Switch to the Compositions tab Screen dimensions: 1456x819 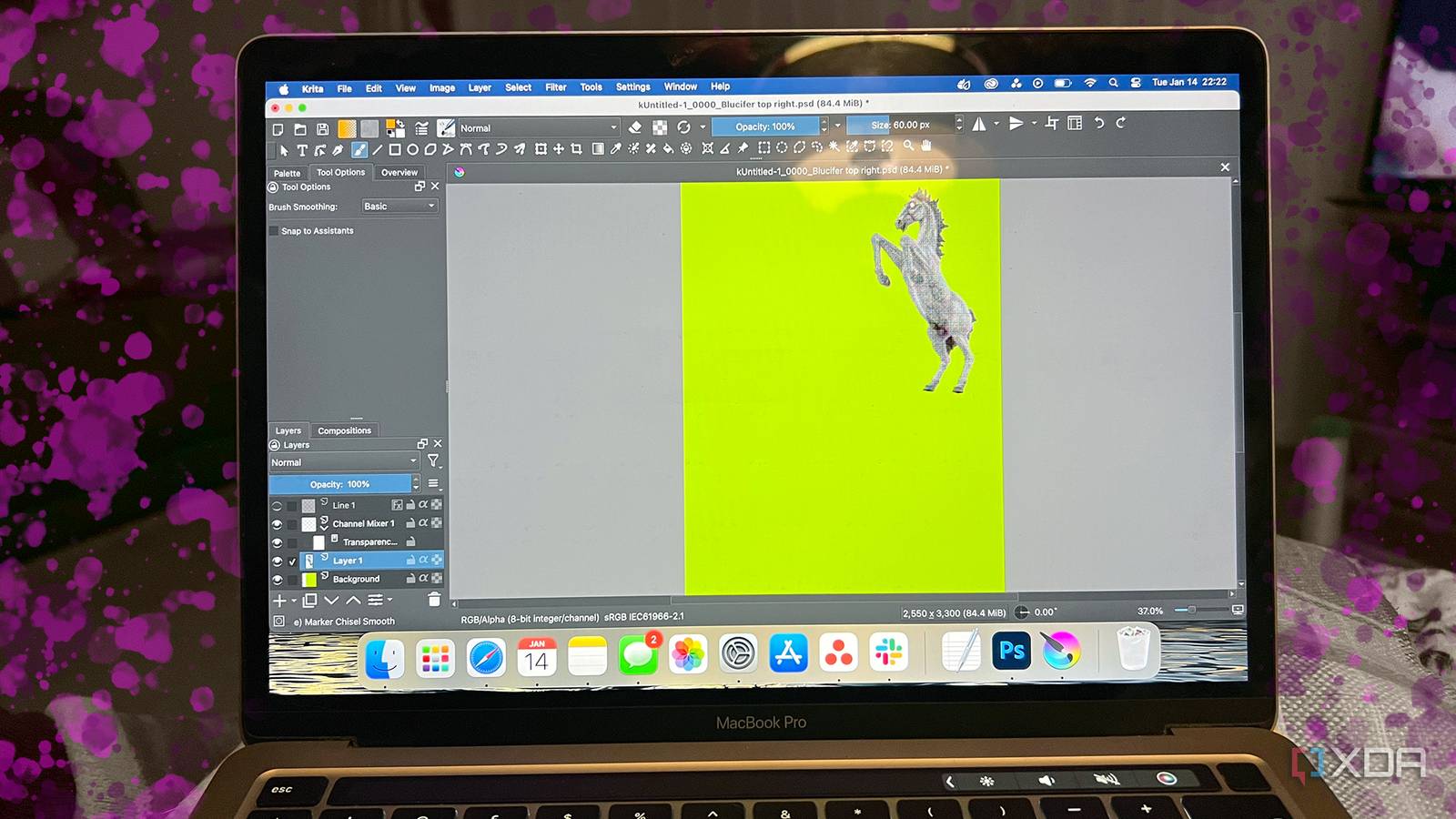coord(344,430)
